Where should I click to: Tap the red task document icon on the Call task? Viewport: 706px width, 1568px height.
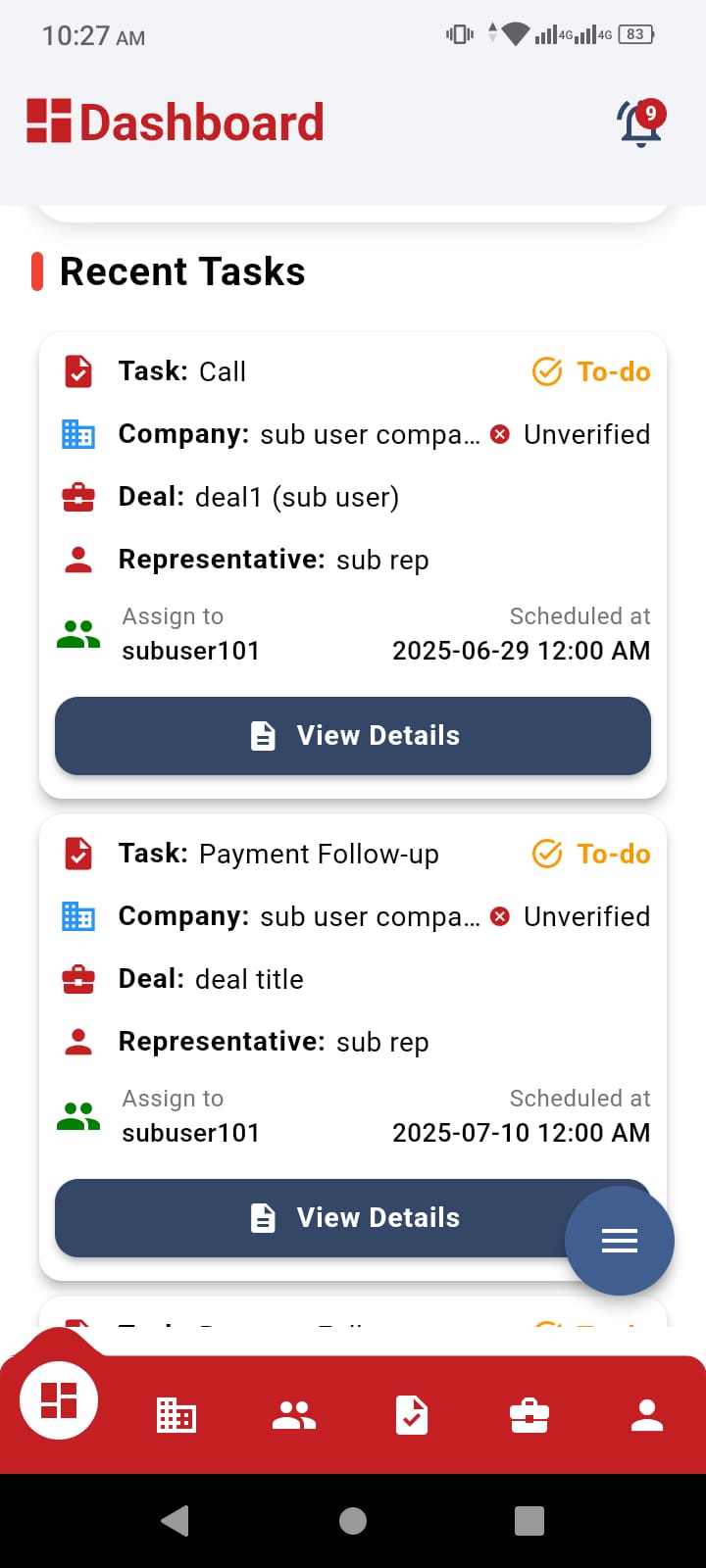(x=77, y=371)
